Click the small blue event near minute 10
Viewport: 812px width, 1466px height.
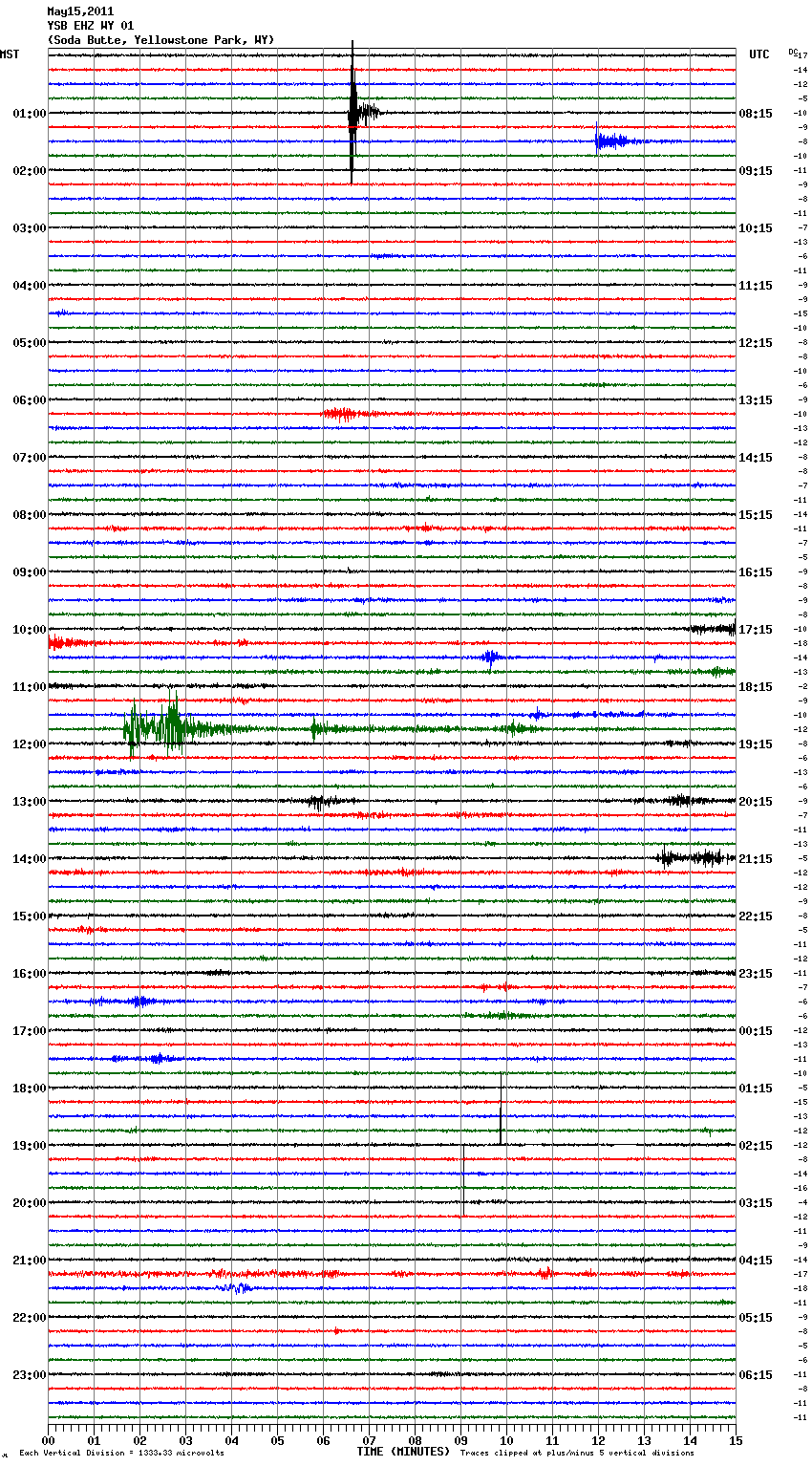(491, 658)
